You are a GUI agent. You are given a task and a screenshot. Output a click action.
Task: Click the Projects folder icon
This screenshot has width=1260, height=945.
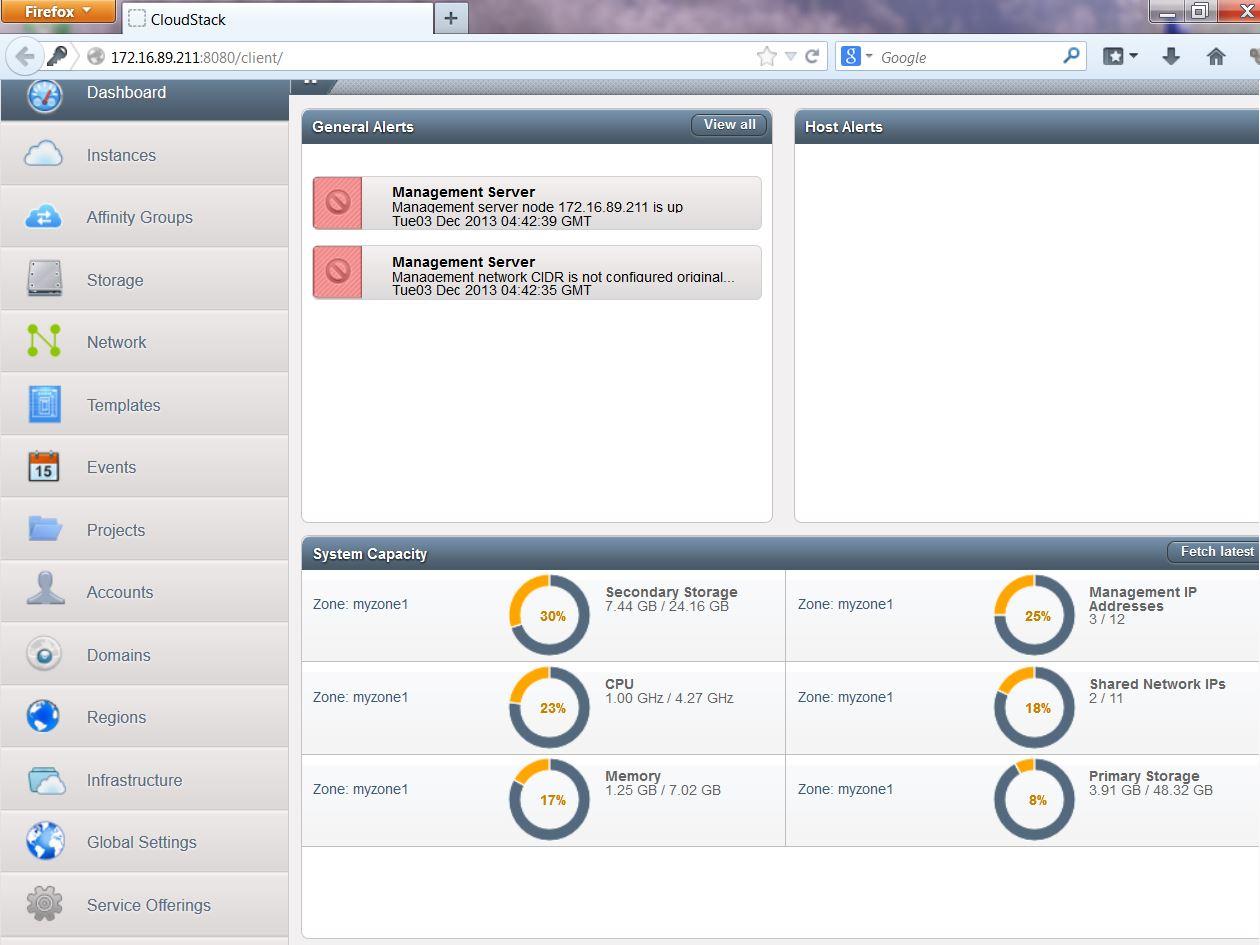45,528
